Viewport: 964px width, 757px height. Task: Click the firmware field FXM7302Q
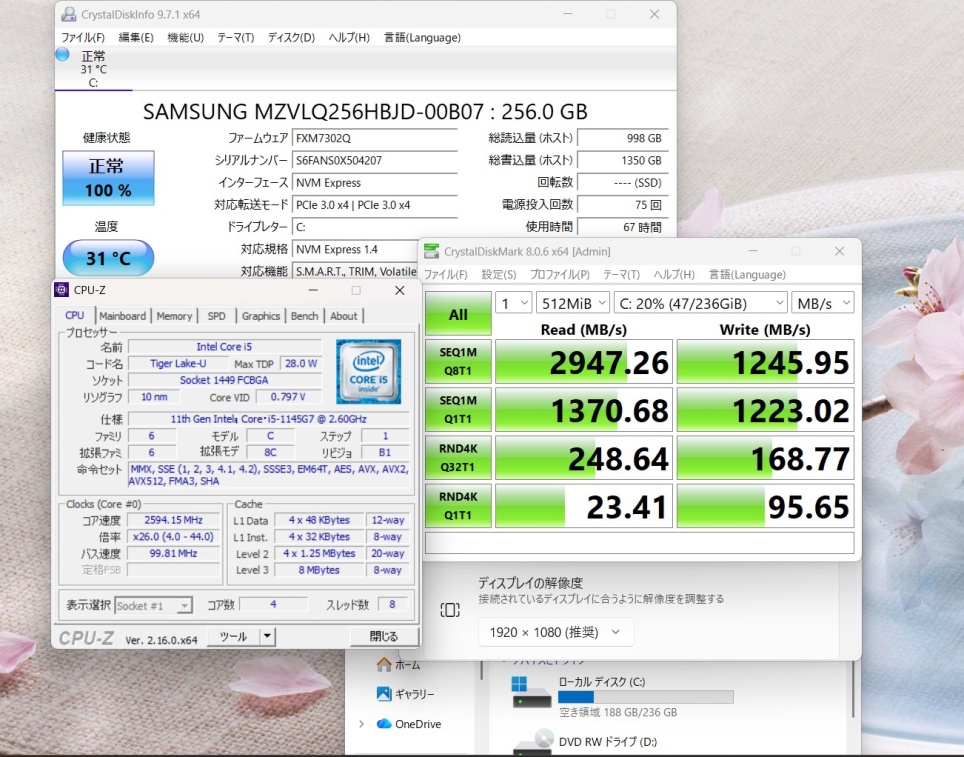click(375, 138)
